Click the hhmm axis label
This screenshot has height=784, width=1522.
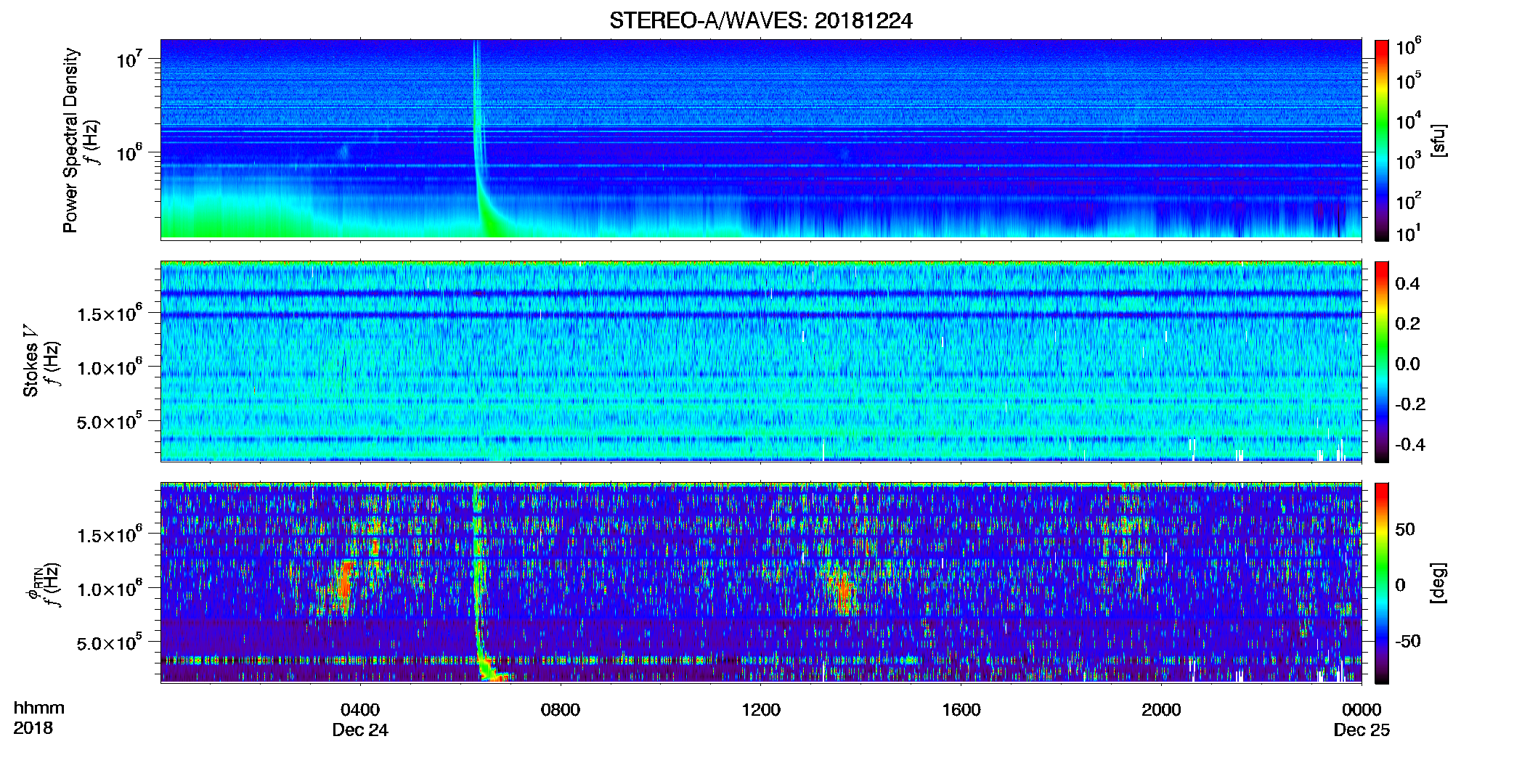(x=39, y=708)
